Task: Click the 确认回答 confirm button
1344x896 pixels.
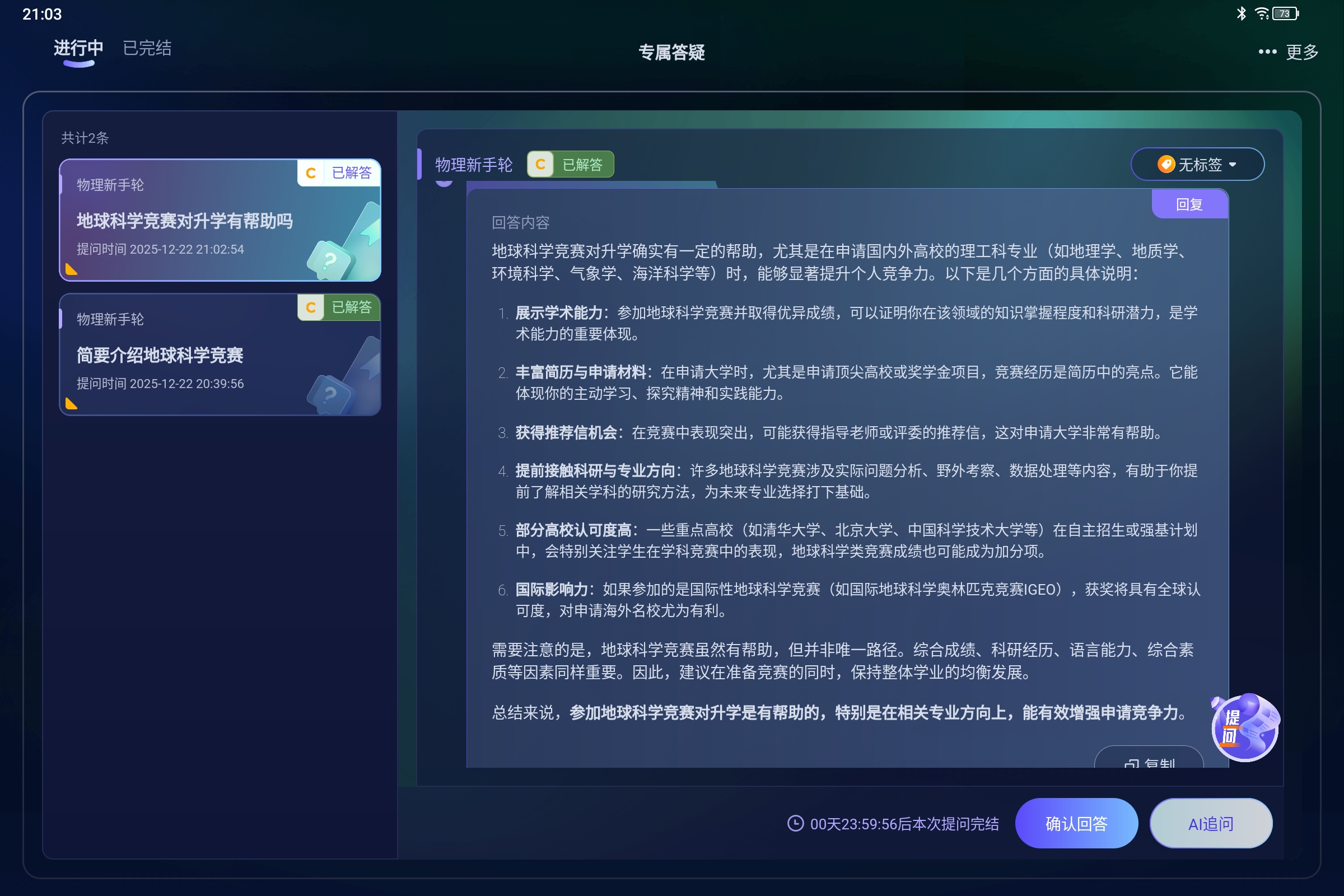Action: [1076, 823]
